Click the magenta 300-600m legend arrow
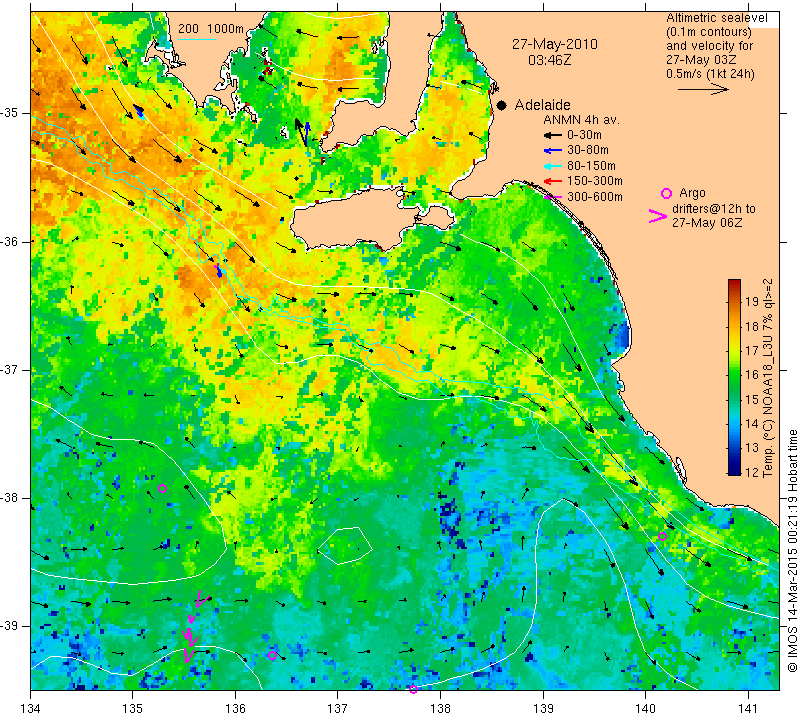The width and height of the screenshot is (800, 720). (552, 197)
